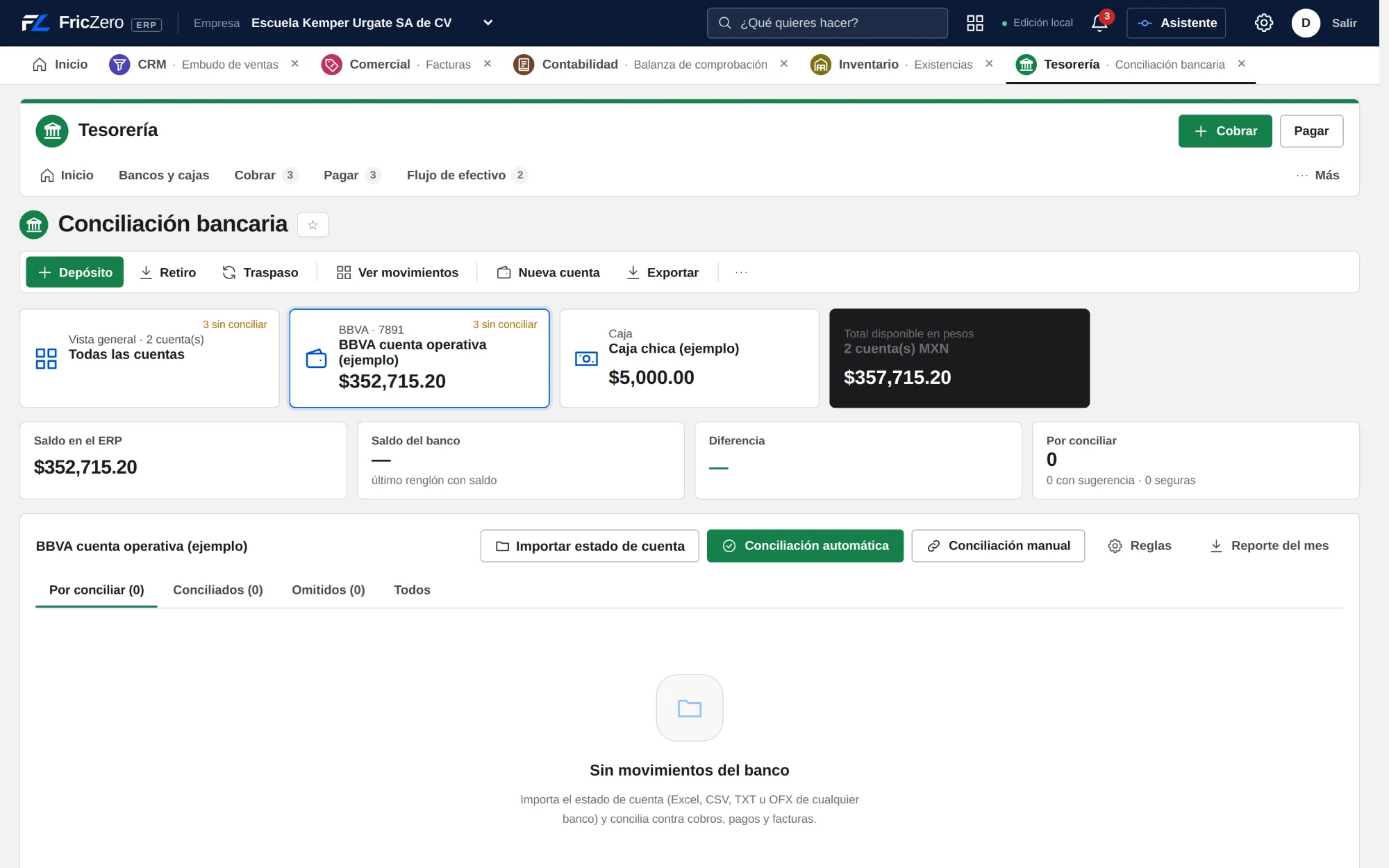Open Reglas settings

click(x=1140, y=546)
